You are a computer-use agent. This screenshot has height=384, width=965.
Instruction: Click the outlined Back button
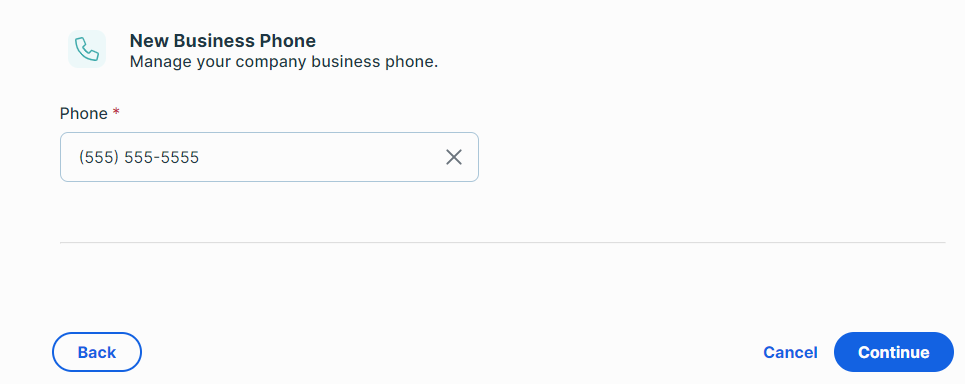point(97,352)
